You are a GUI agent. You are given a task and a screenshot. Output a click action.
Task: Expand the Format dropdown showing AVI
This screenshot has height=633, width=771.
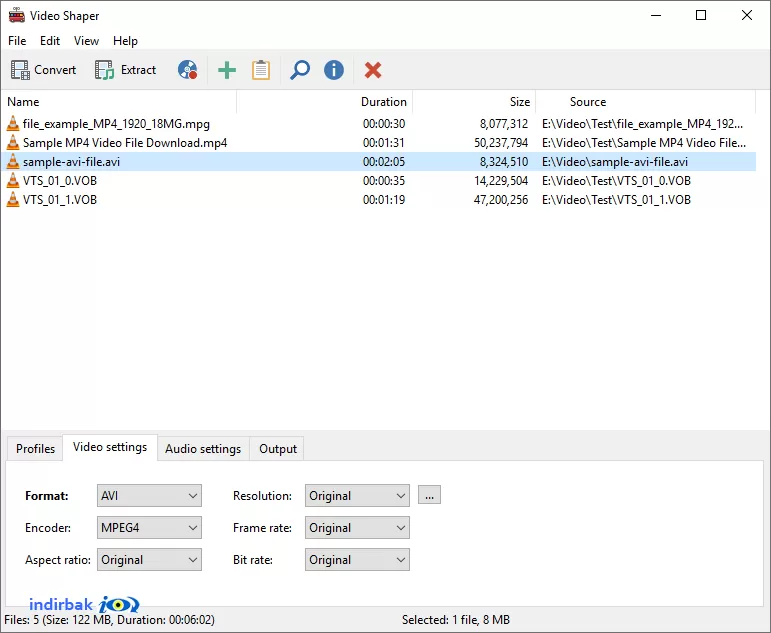[149, 496]
